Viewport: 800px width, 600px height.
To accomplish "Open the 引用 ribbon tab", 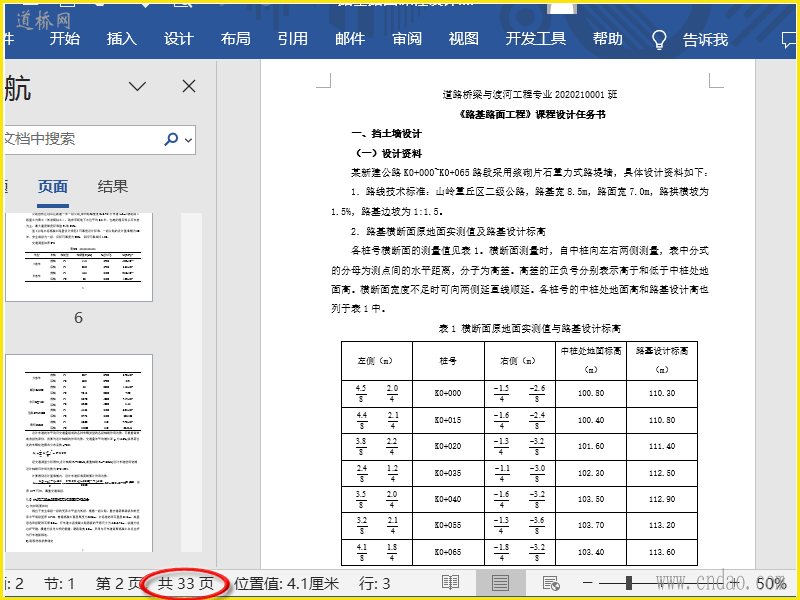I will (x=293, y=39).
